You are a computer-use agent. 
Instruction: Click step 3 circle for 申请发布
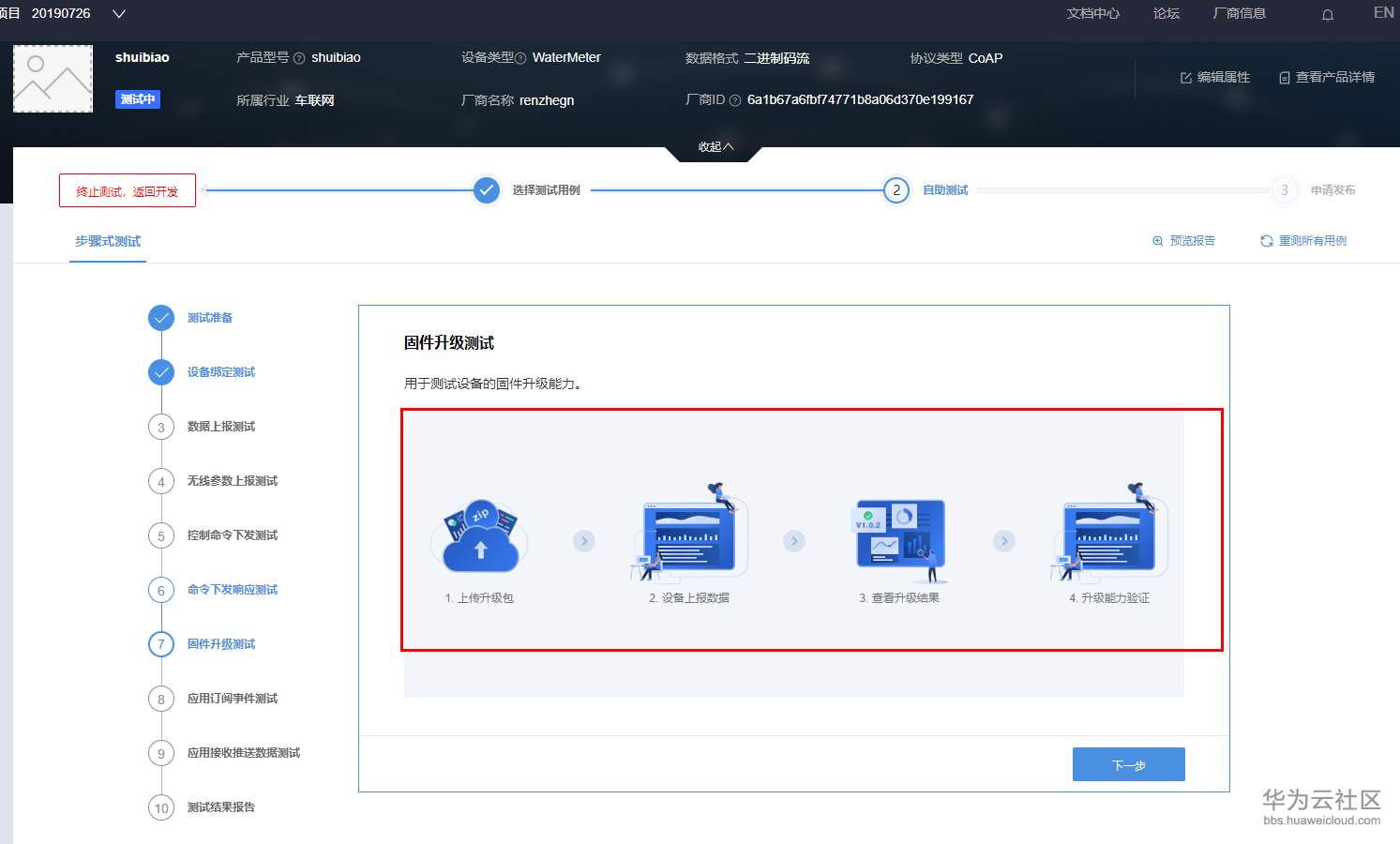pos(1285,190)
